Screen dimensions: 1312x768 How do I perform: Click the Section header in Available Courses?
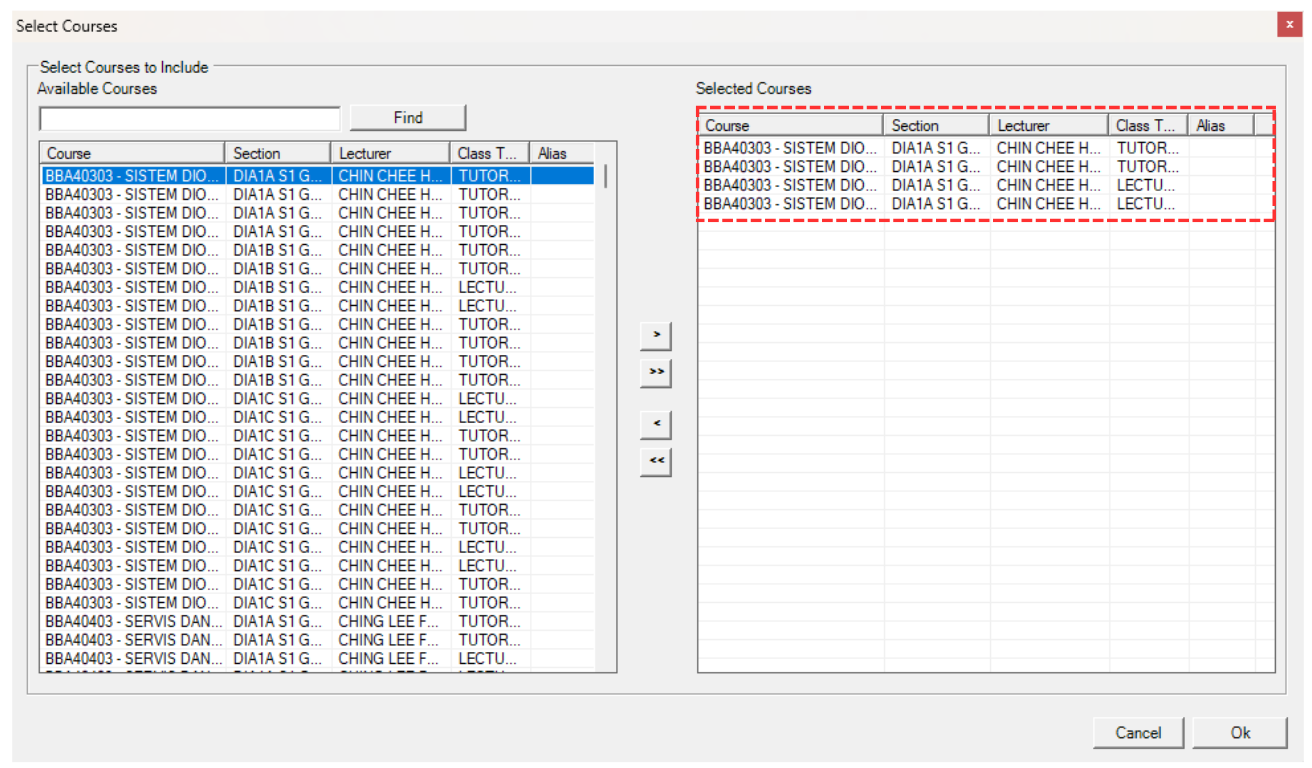click(x=278, y=153)
